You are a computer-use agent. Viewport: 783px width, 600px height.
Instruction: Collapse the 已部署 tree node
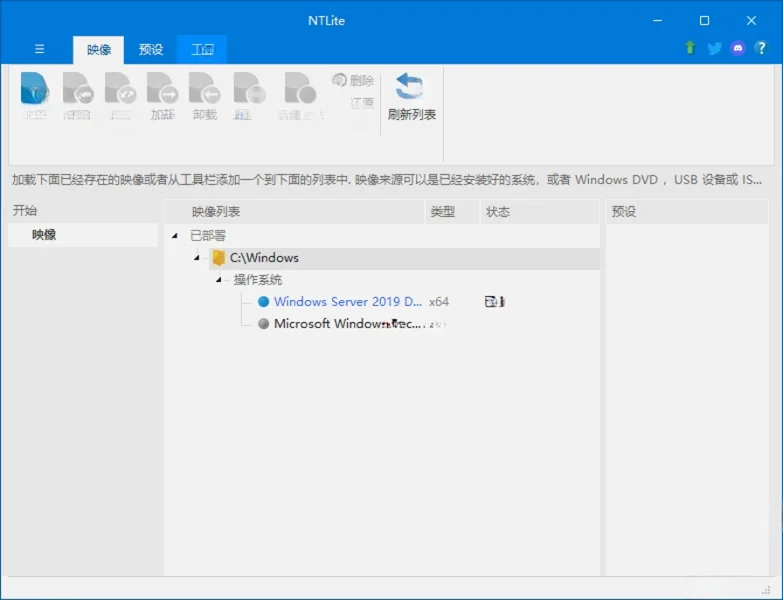(175, 236)
